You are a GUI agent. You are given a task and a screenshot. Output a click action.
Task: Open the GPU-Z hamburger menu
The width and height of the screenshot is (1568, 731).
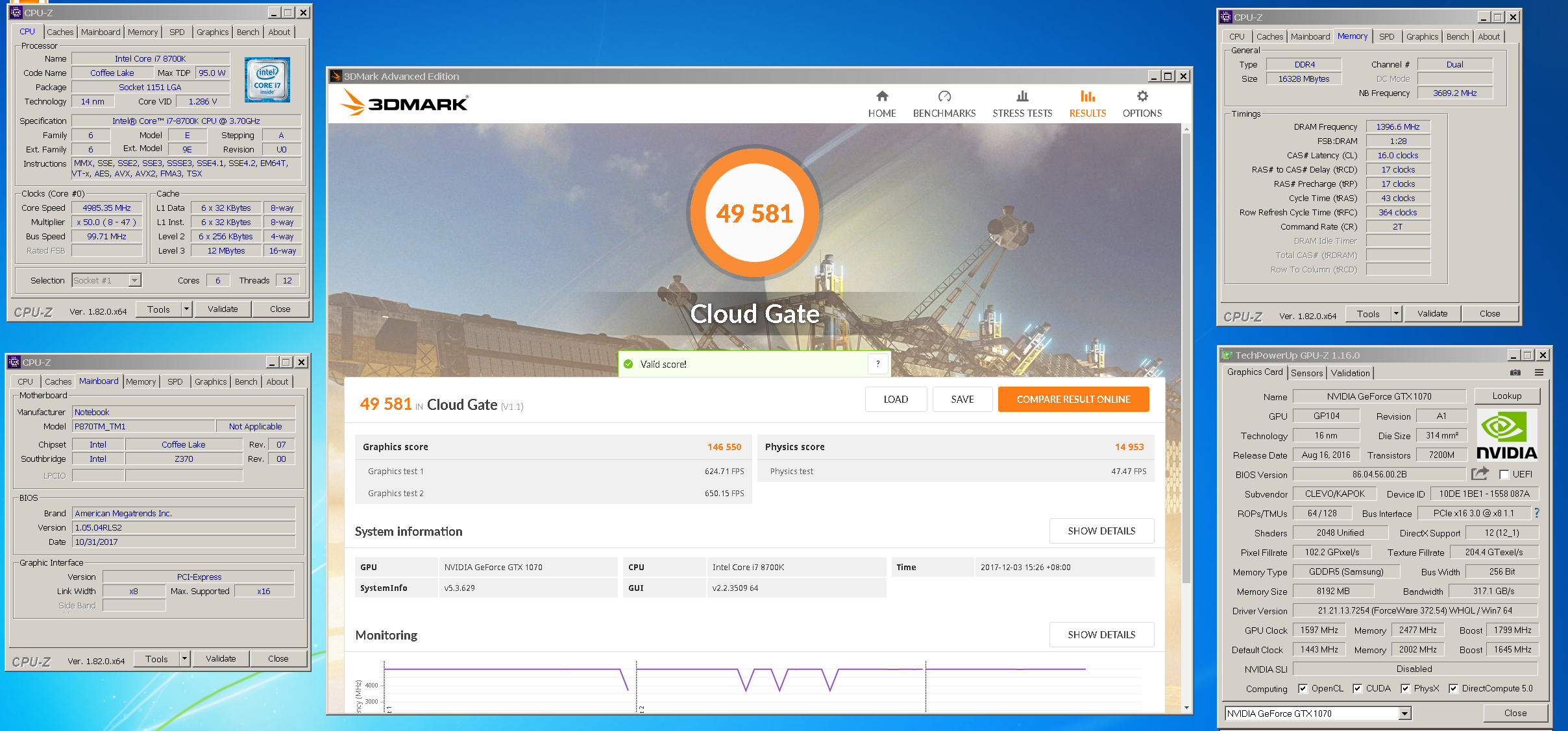click(x=1539, y=372)
